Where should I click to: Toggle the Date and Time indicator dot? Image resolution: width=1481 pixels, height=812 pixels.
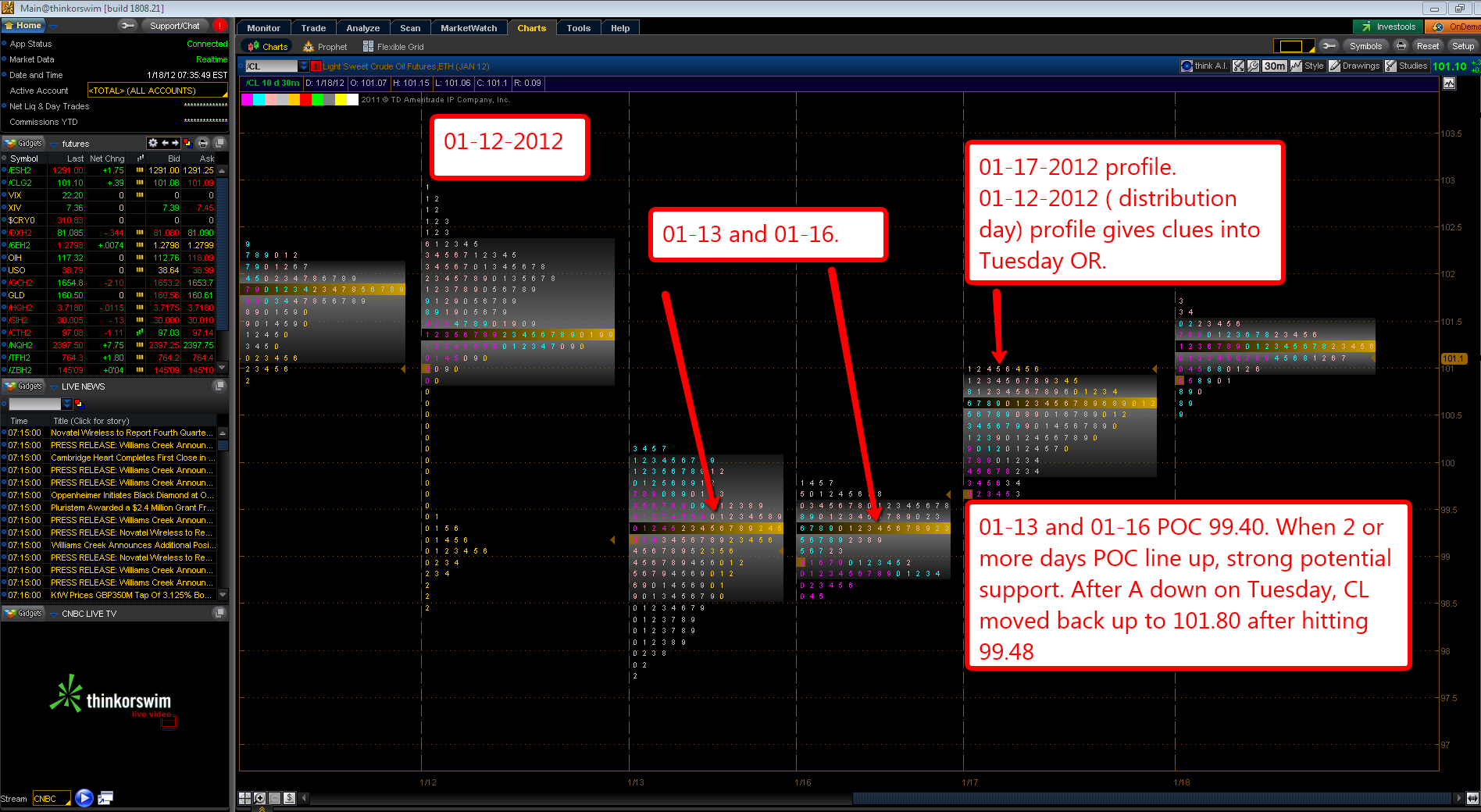click(4, 75)
